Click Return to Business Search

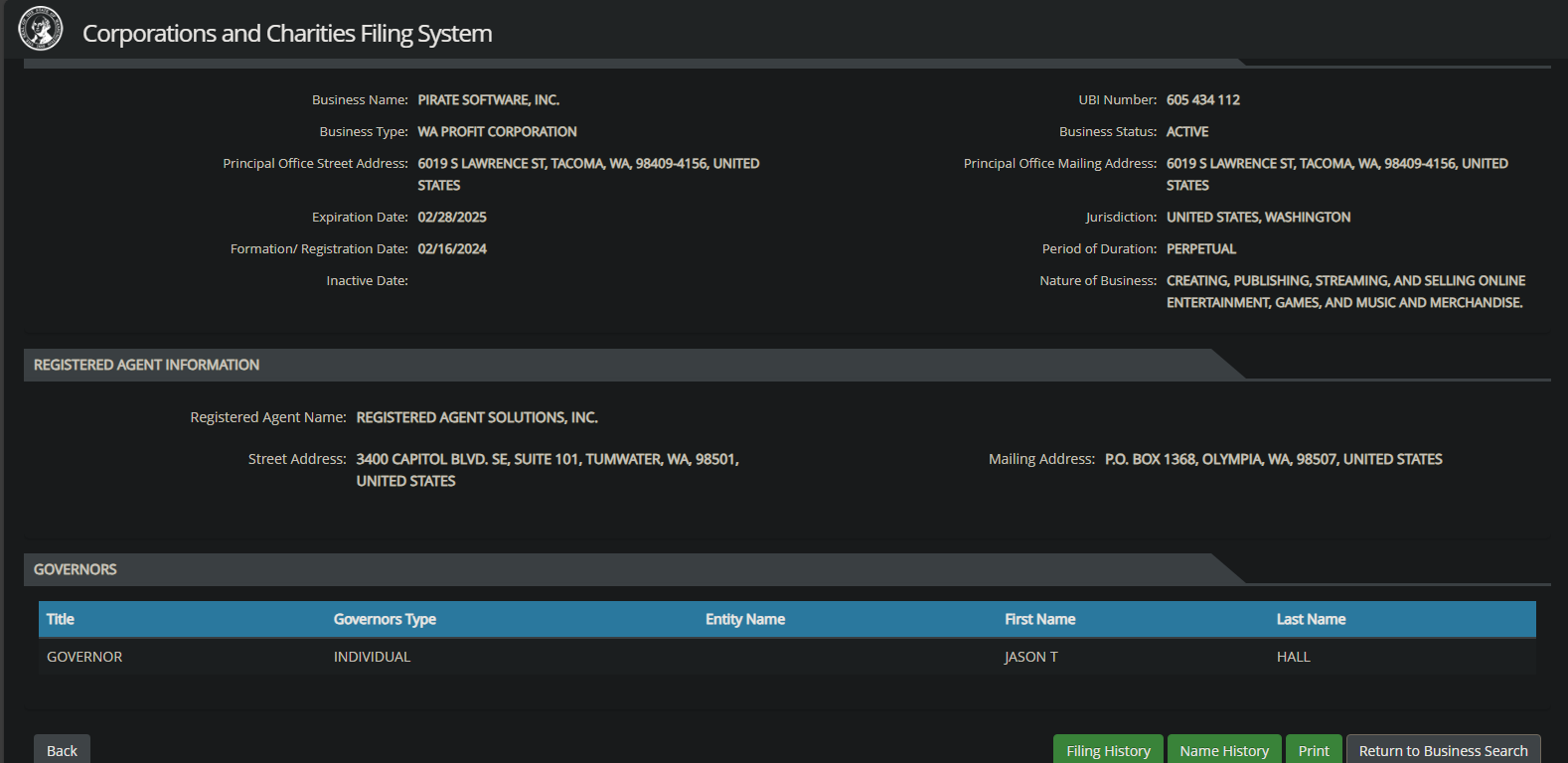point(1443,750)
